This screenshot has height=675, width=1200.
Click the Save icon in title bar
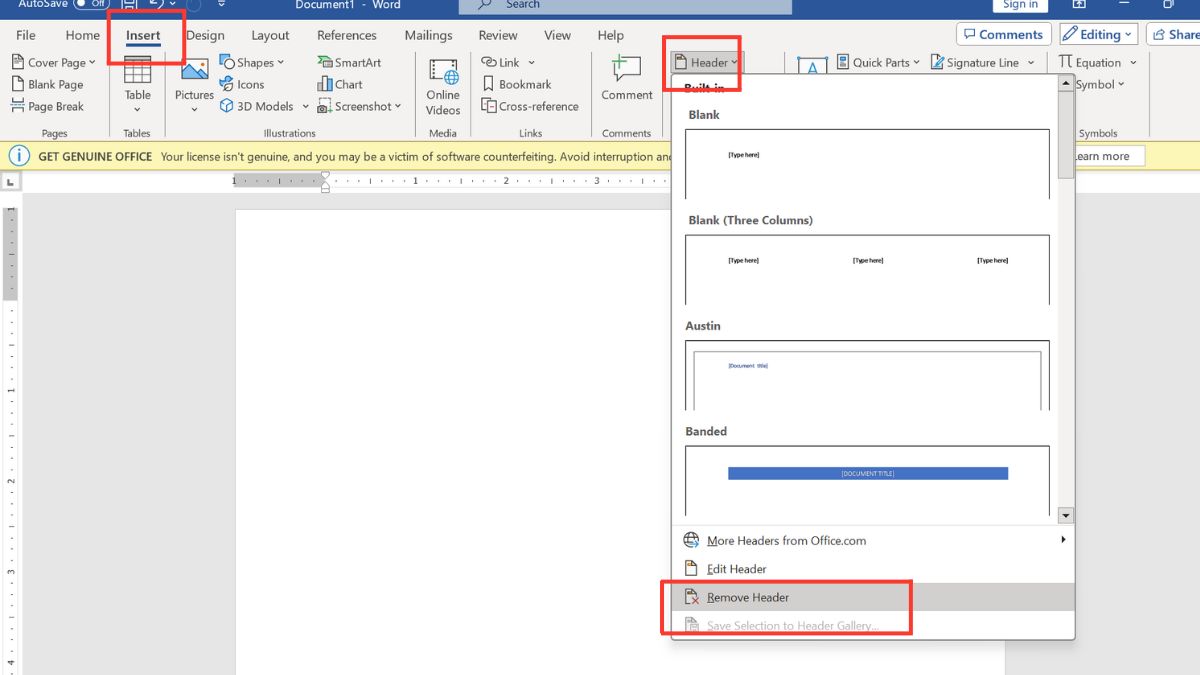coord(129,4)
